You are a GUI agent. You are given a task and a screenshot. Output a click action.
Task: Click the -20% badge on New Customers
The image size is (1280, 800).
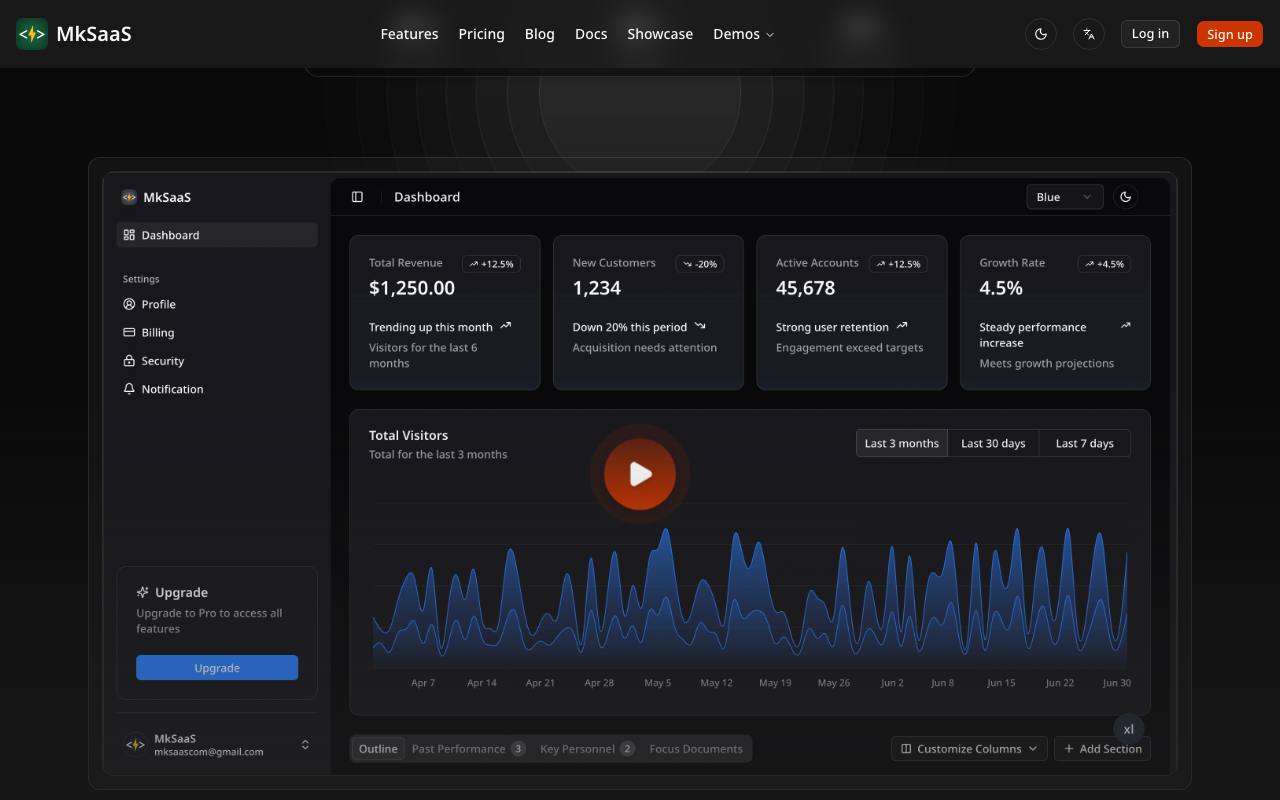click(700, 264)
